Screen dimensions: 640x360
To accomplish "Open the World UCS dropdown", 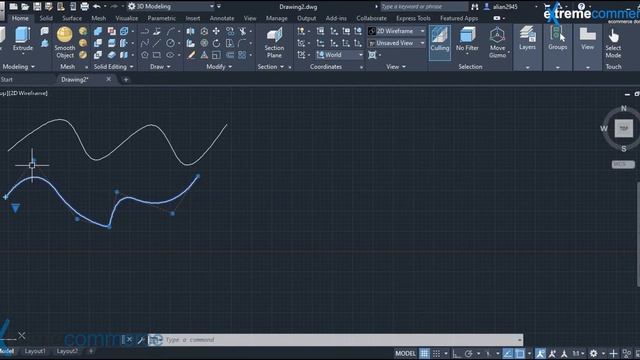I will point(340,55).
